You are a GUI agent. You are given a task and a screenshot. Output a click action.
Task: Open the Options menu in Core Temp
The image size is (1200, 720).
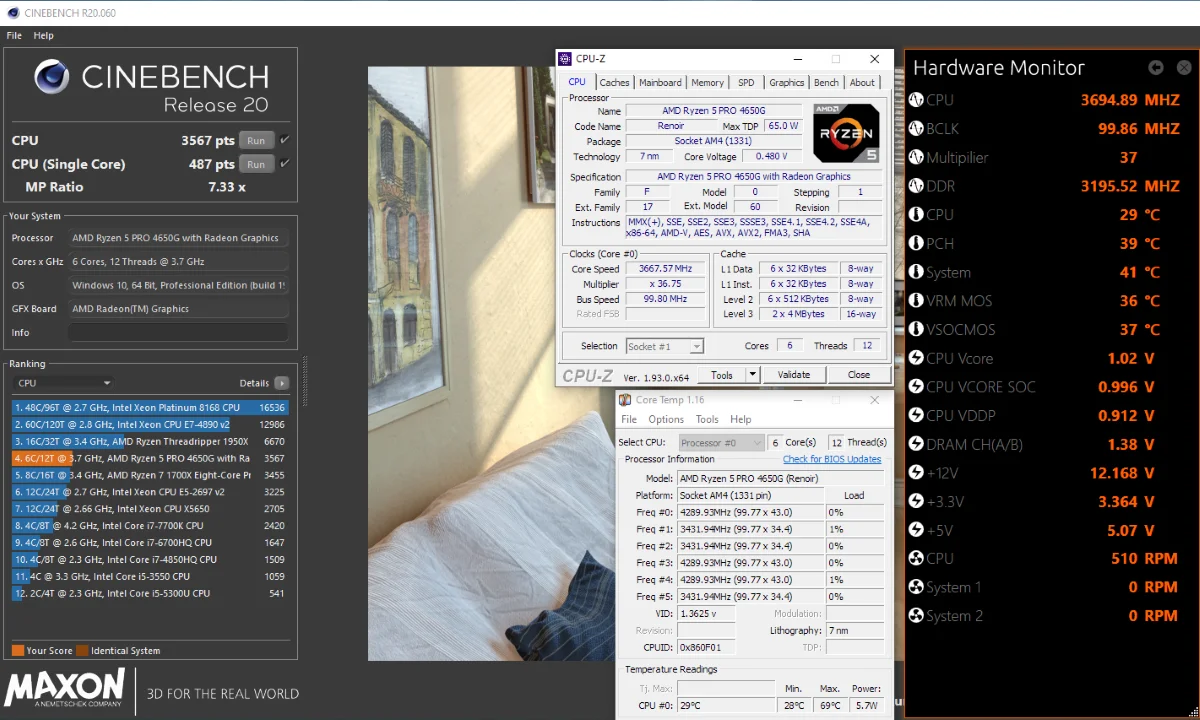click(666, 420)
